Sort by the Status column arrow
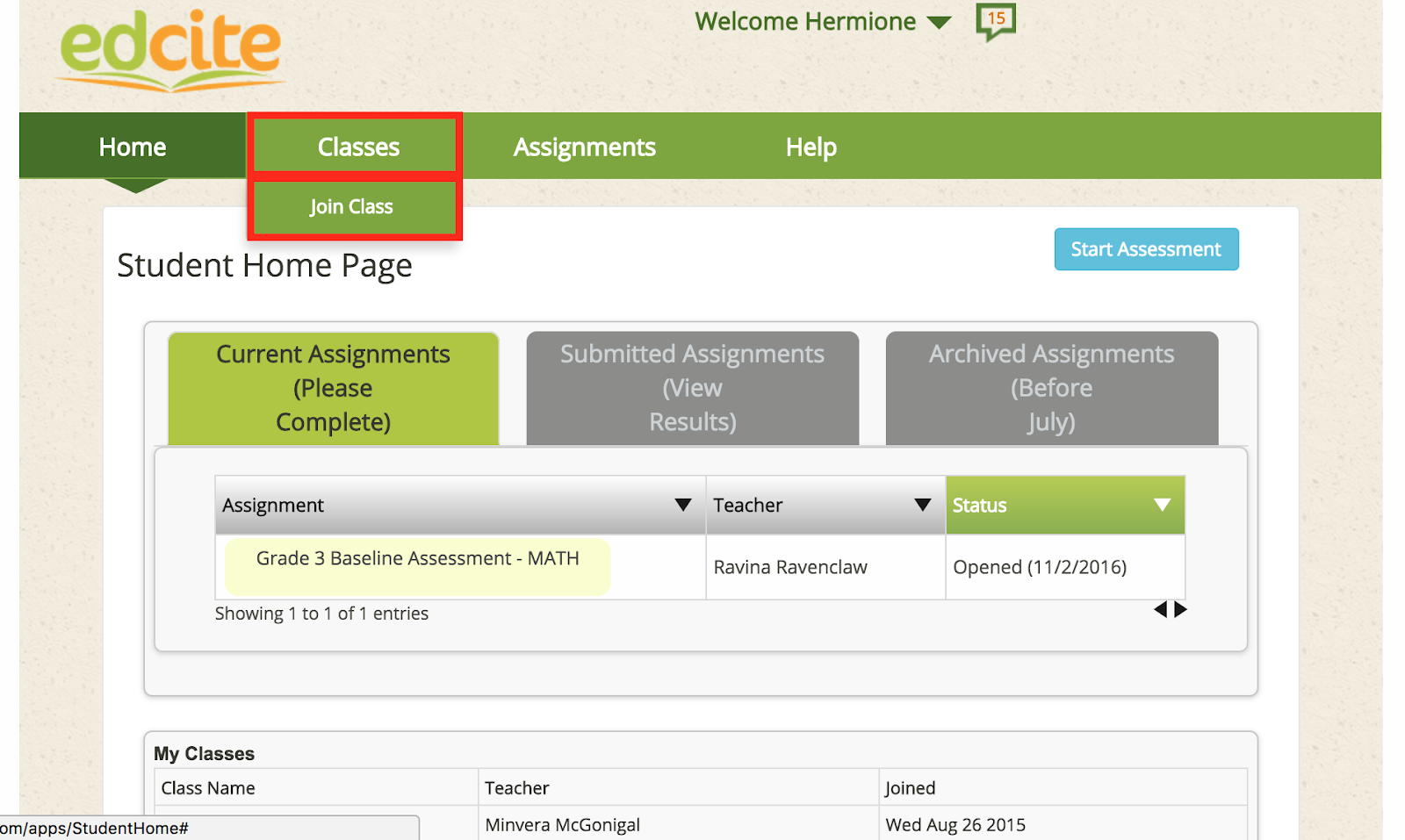This screenshot has height=840, width=1405. 1163,505
